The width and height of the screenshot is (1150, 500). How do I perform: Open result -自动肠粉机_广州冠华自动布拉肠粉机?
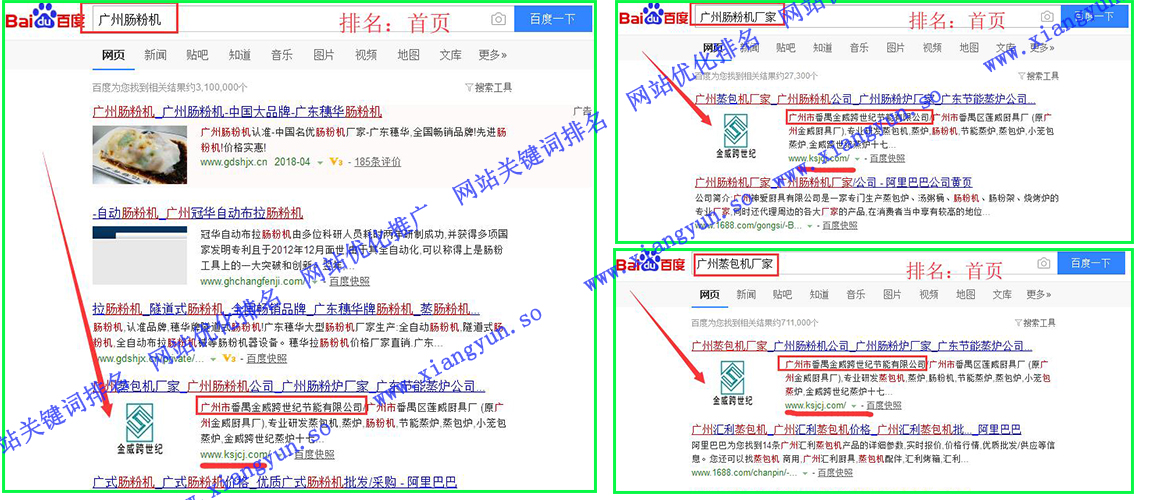[197, 213]
